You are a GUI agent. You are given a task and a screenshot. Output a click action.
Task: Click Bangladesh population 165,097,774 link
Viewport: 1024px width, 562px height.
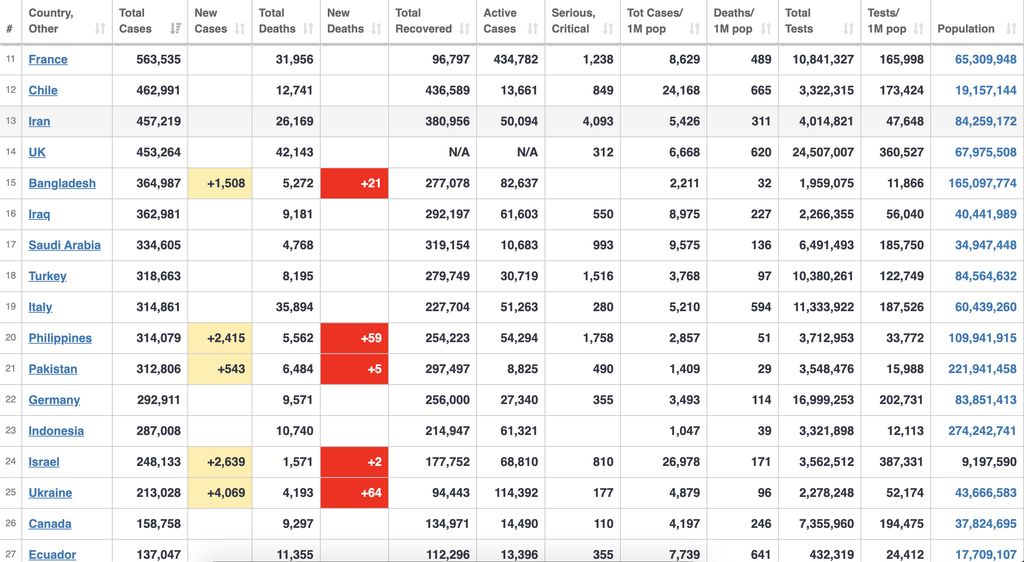(982, 183)
